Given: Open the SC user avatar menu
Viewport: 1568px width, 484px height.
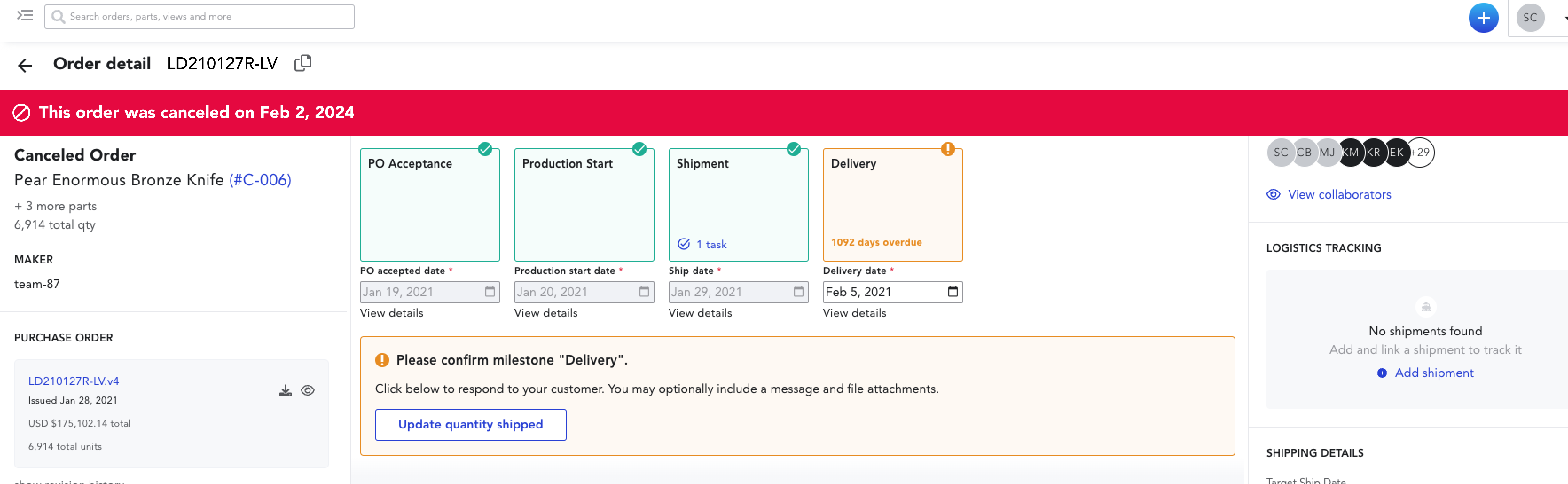Looking at the screenshot, I should (1530, 18).
